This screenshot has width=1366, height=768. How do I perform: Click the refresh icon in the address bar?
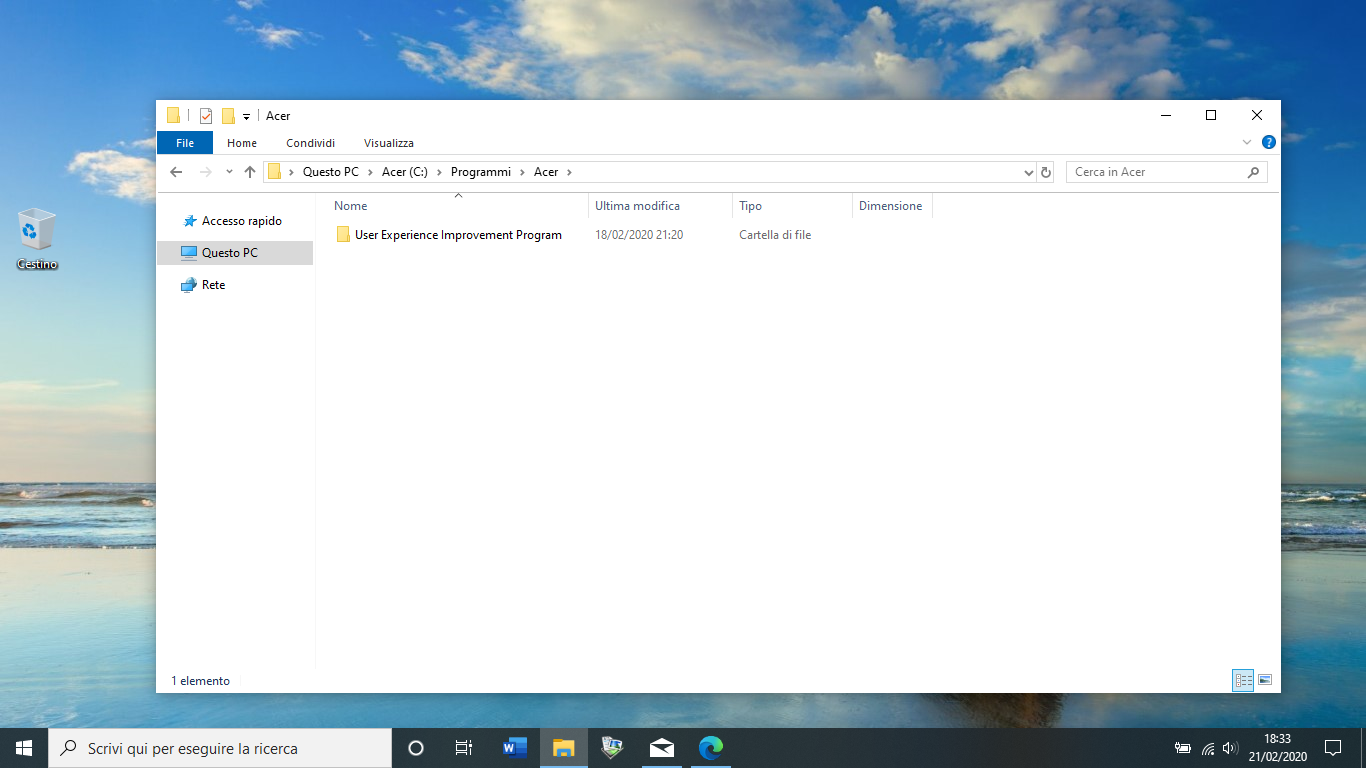pos(1046,171)
